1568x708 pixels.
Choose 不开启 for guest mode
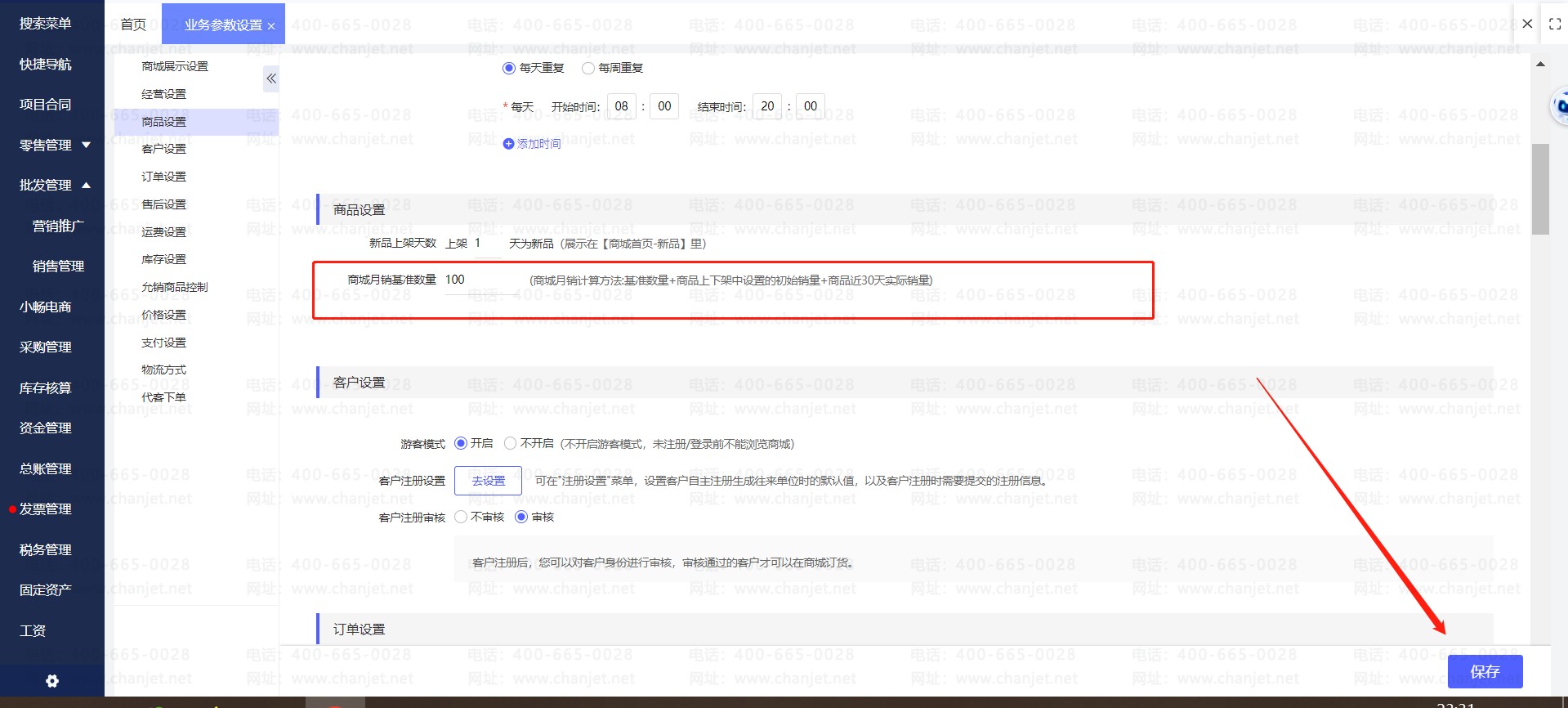tap(511, 443)
